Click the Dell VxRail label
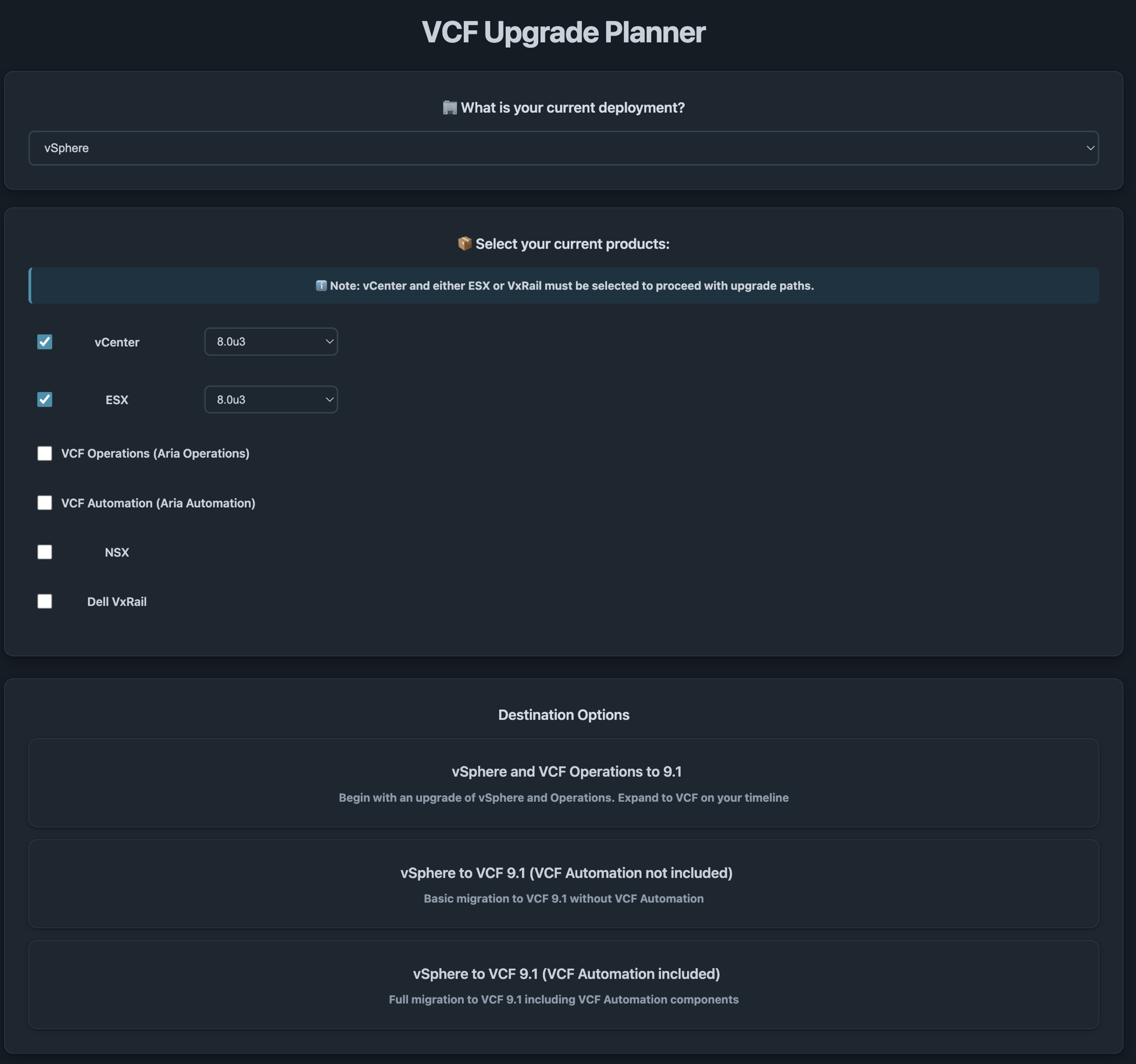 [117, 602]
